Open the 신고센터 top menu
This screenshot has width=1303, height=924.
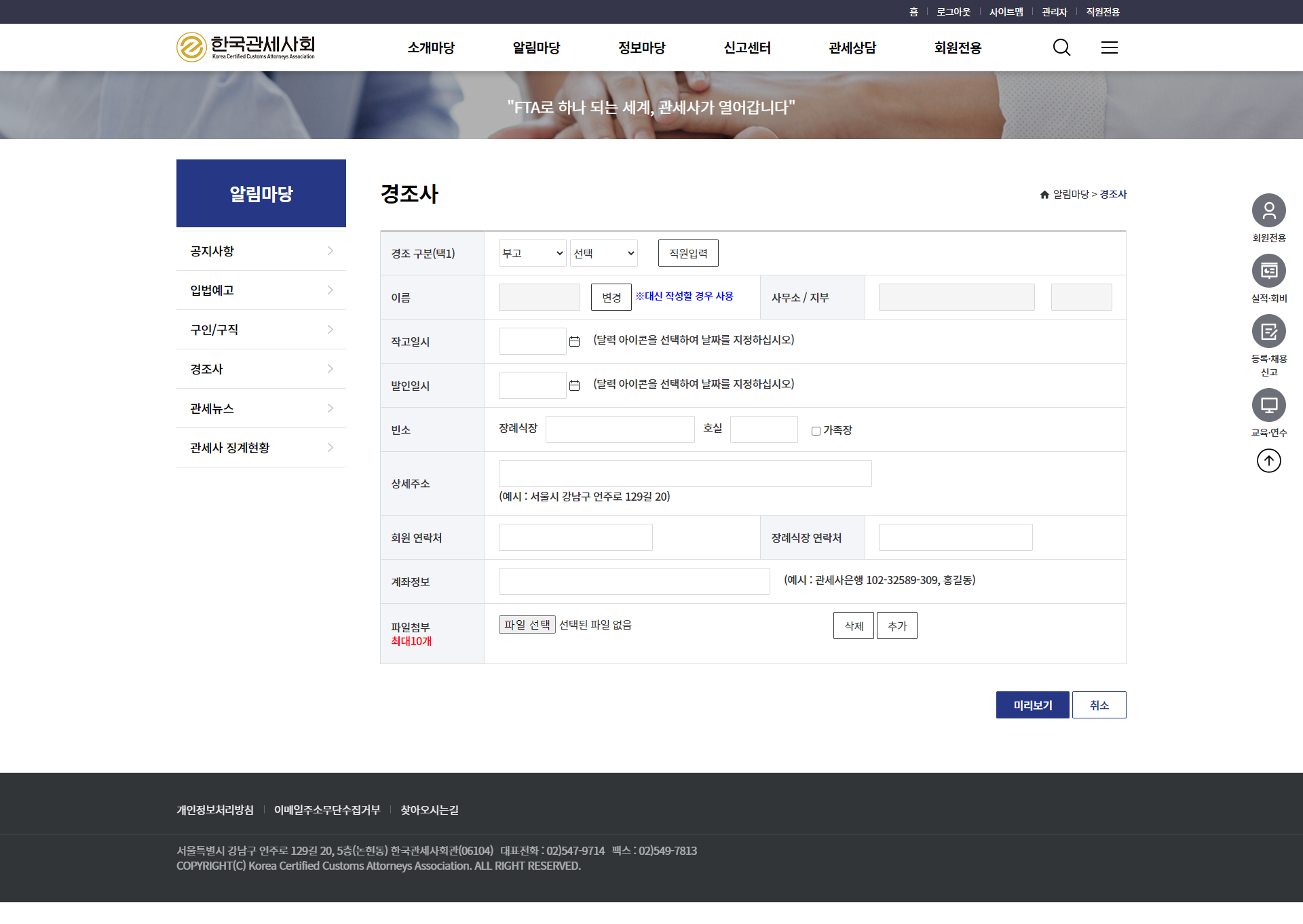click(x=747, y=47)
